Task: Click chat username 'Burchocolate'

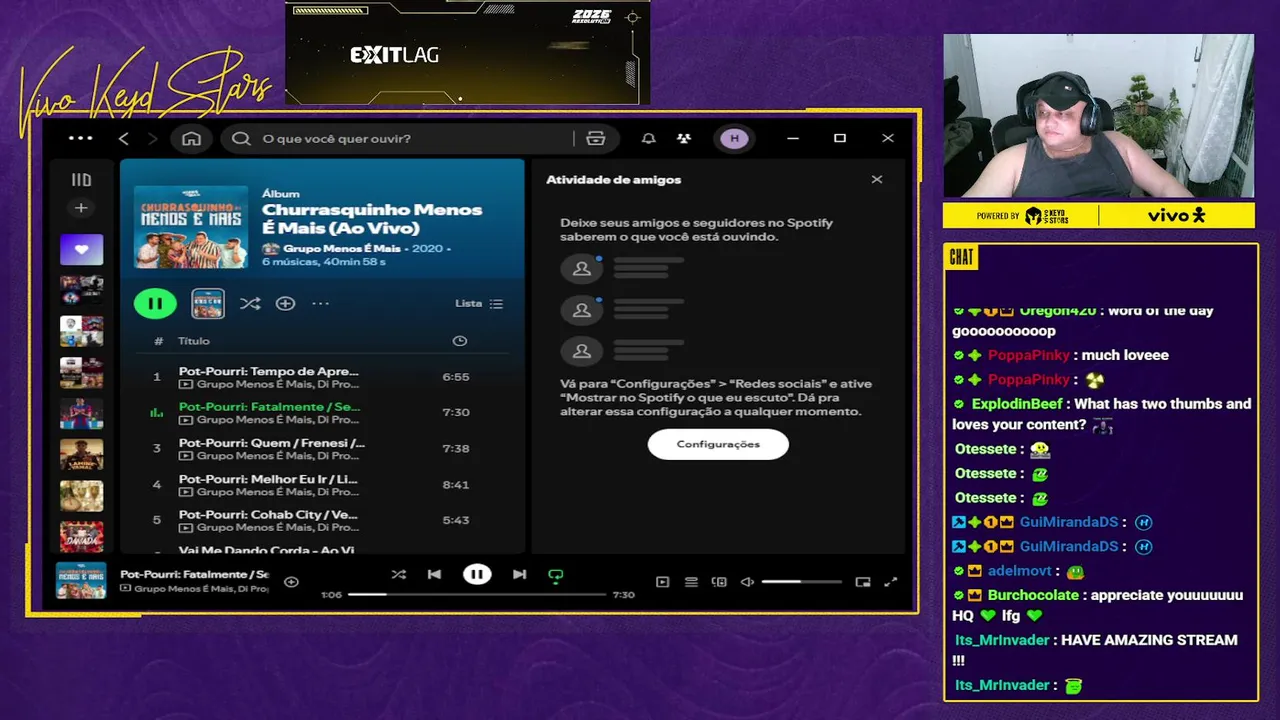Action: [x=1033, y=595]
